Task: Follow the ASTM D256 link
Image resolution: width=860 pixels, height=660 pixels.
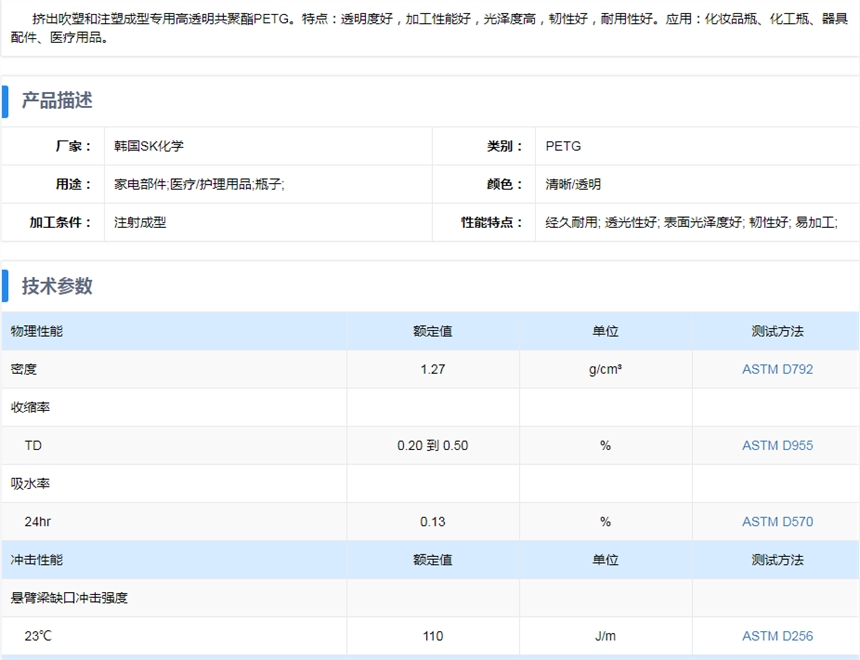Action: [777, 636]
